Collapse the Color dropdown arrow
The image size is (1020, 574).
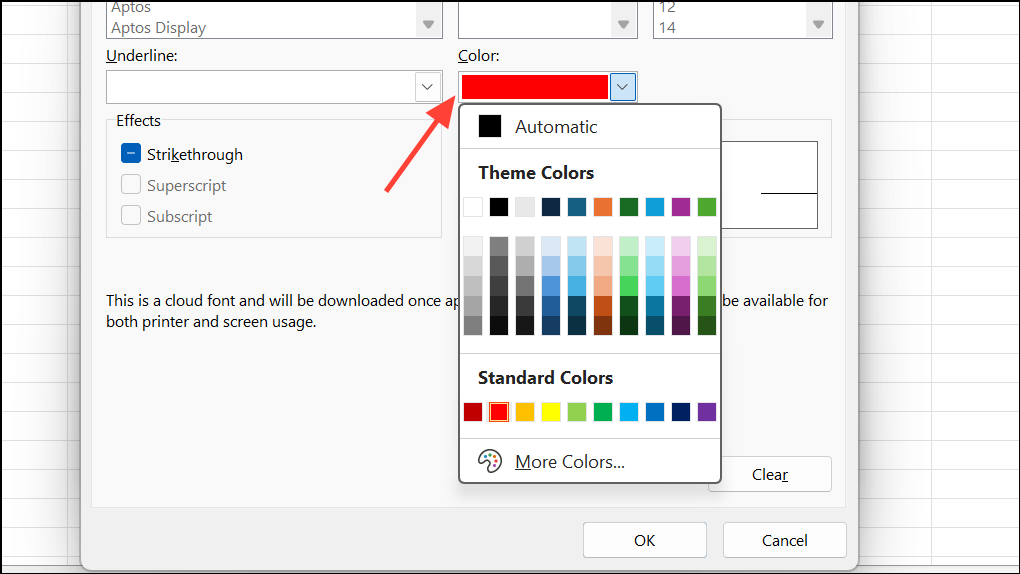coord(623,88)
